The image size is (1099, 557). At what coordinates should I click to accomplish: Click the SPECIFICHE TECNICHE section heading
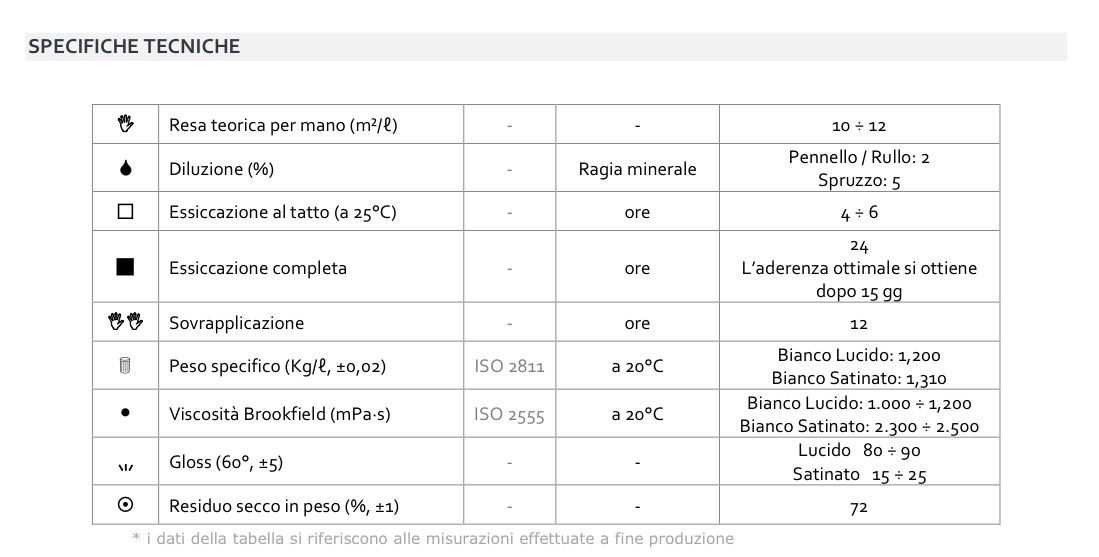point(134,46)
